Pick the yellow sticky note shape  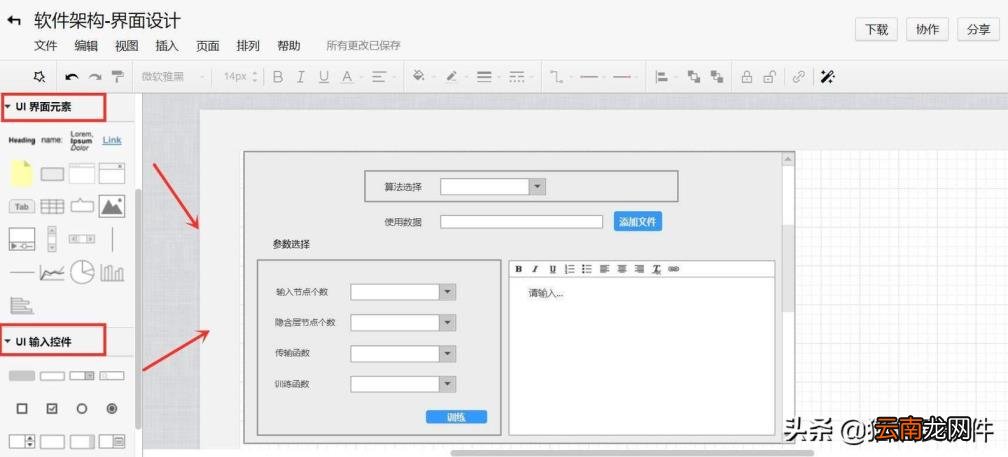(x=21, y=174)
